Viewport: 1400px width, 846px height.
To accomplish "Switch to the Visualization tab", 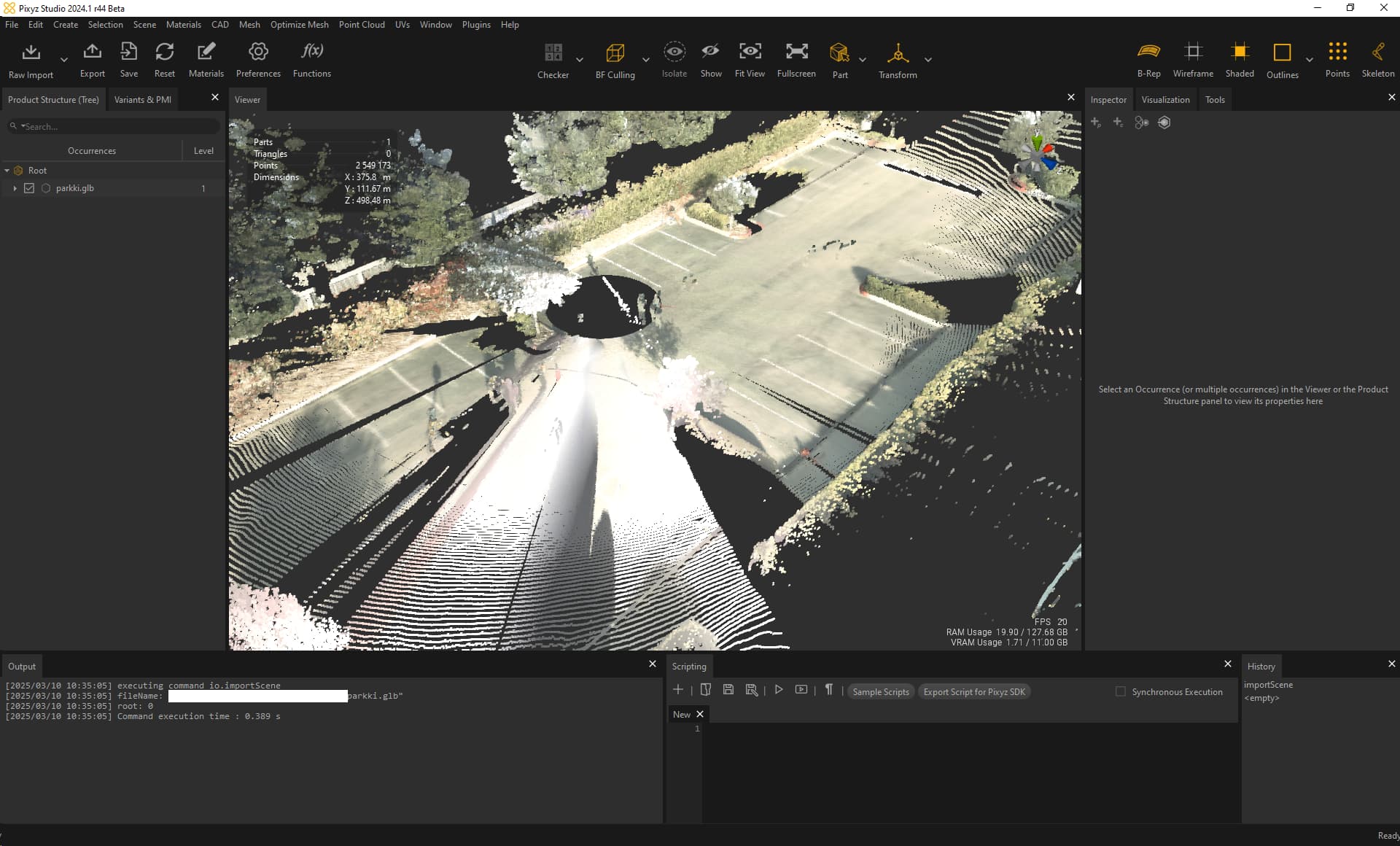I will click(1165, 99).
